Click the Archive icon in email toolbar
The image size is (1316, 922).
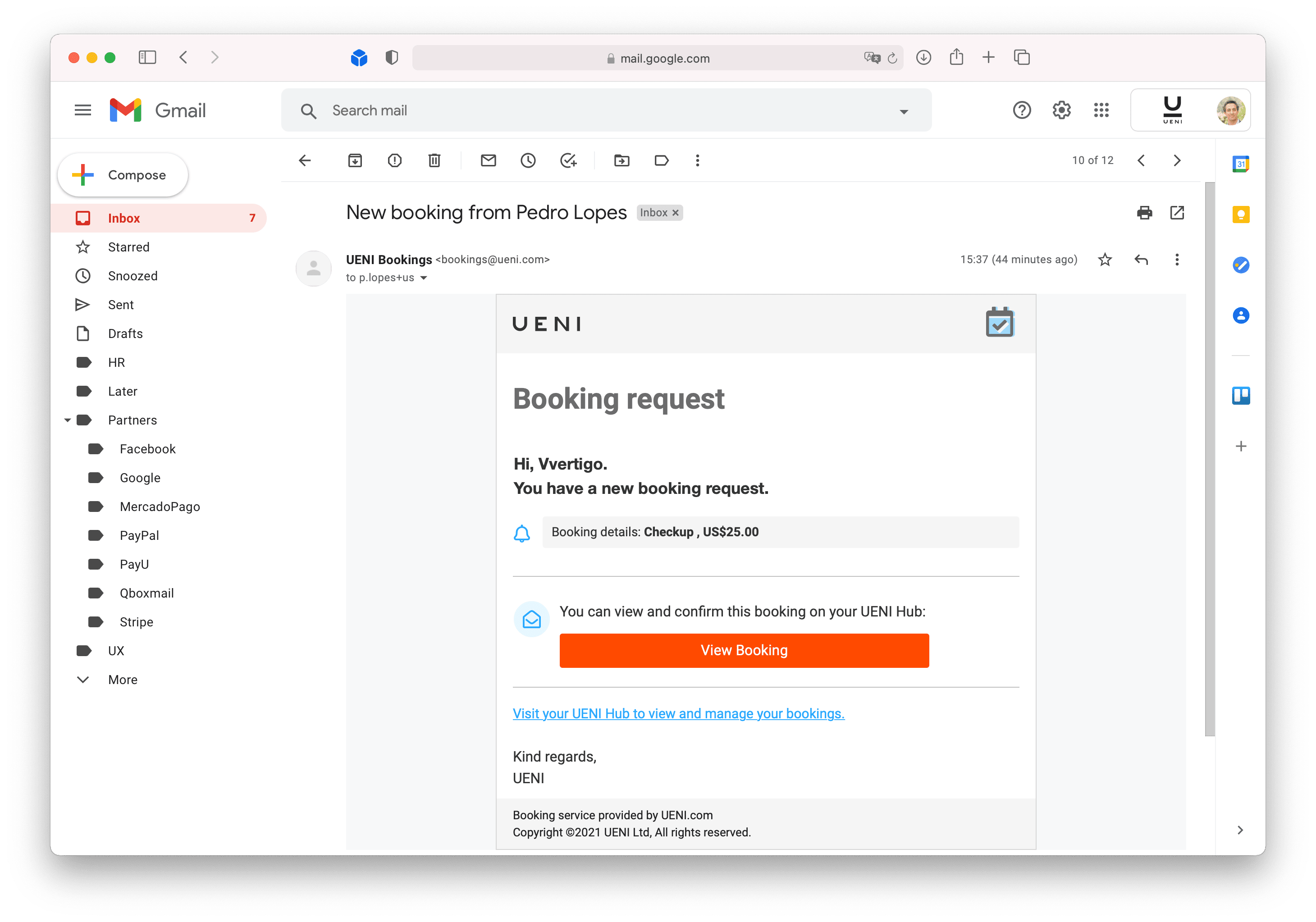point(355,160)
